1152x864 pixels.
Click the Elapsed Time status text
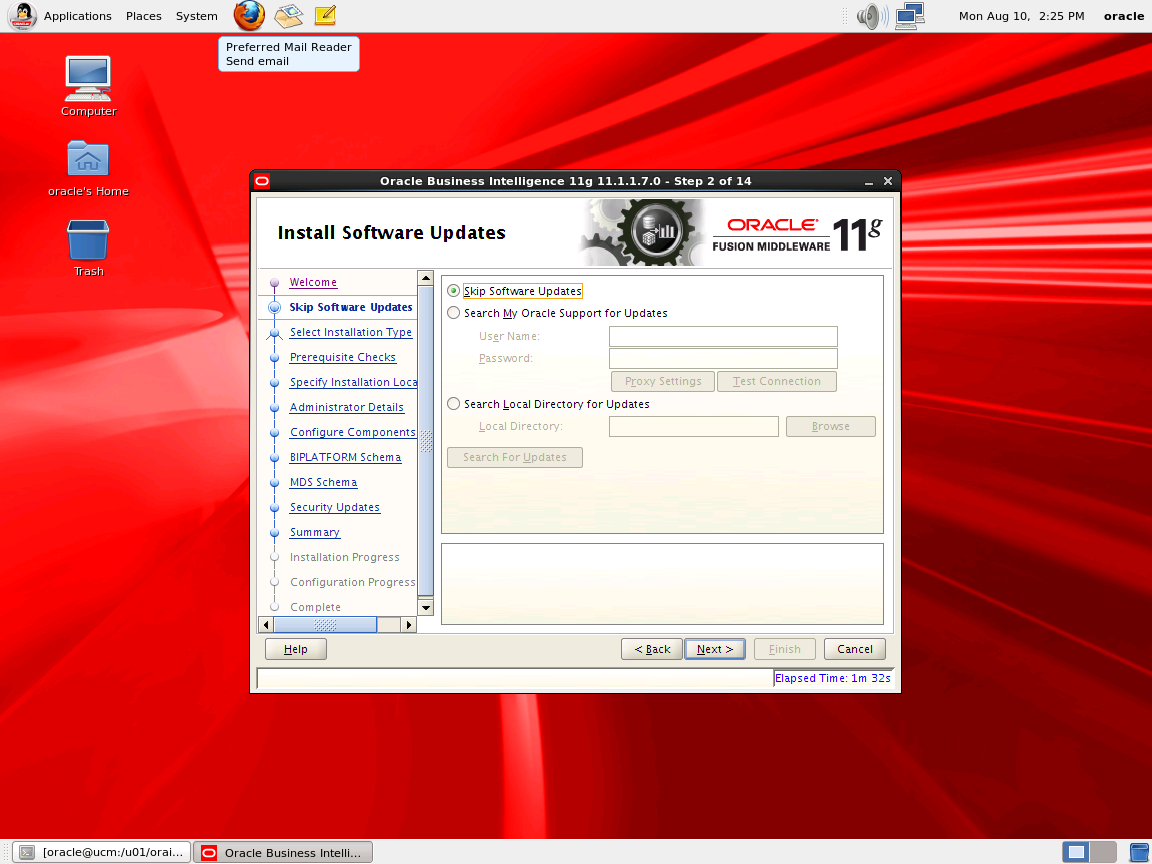click(832, 678)
